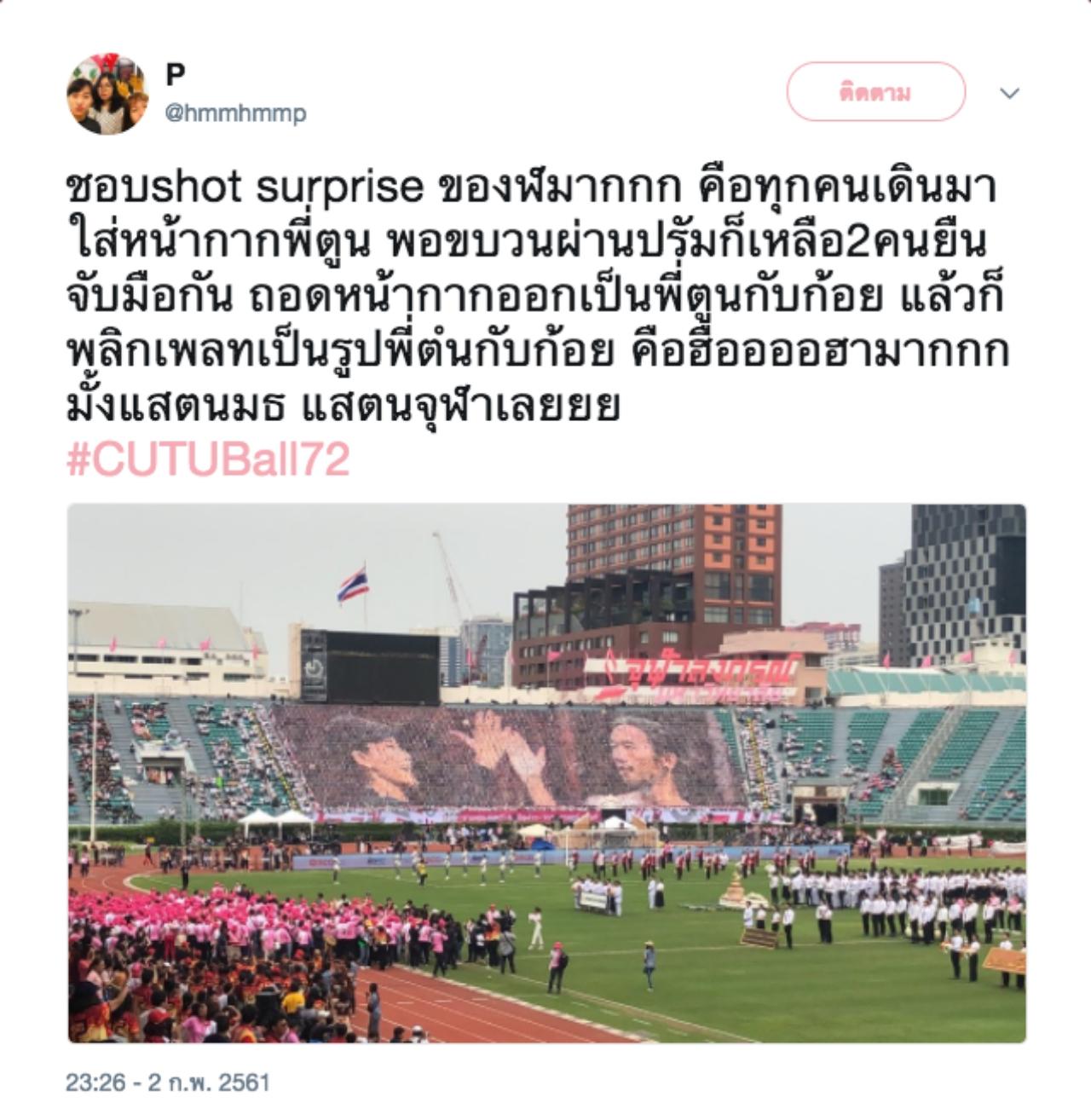
Task: Click the black scoreboard in the photo
Action: [x=369, y=667]
